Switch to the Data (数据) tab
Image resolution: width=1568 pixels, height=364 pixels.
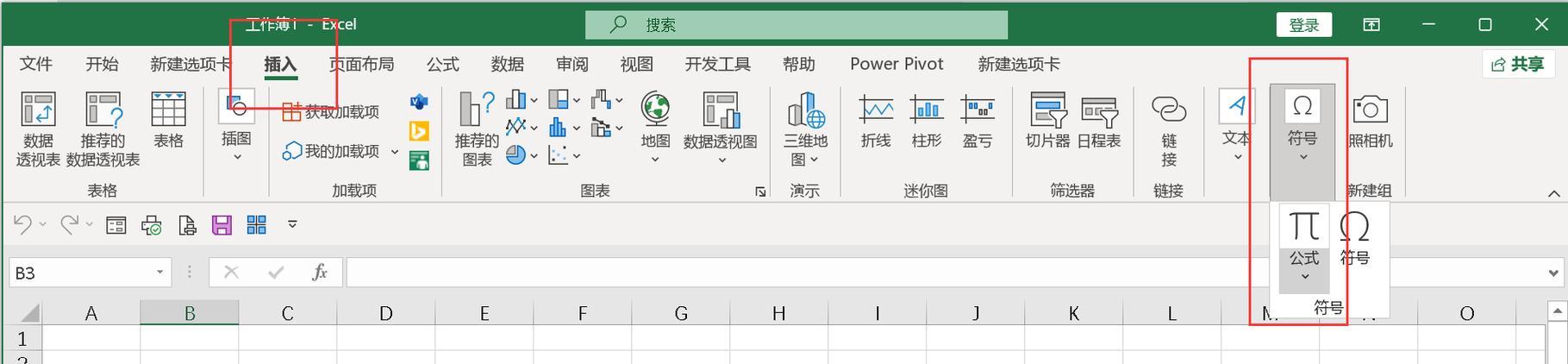pyautogui.click(x=508, y=65)
